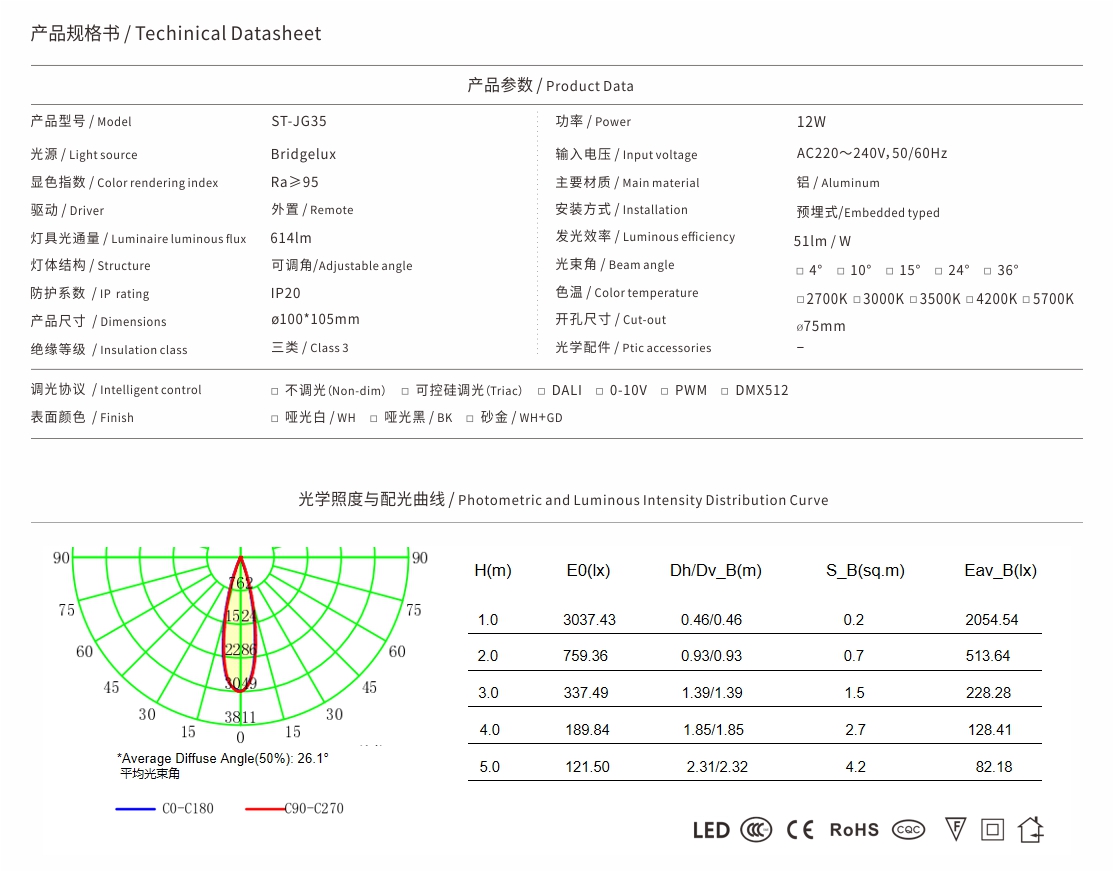Click the 614lm luminous flux value

[x=291, y=238]
